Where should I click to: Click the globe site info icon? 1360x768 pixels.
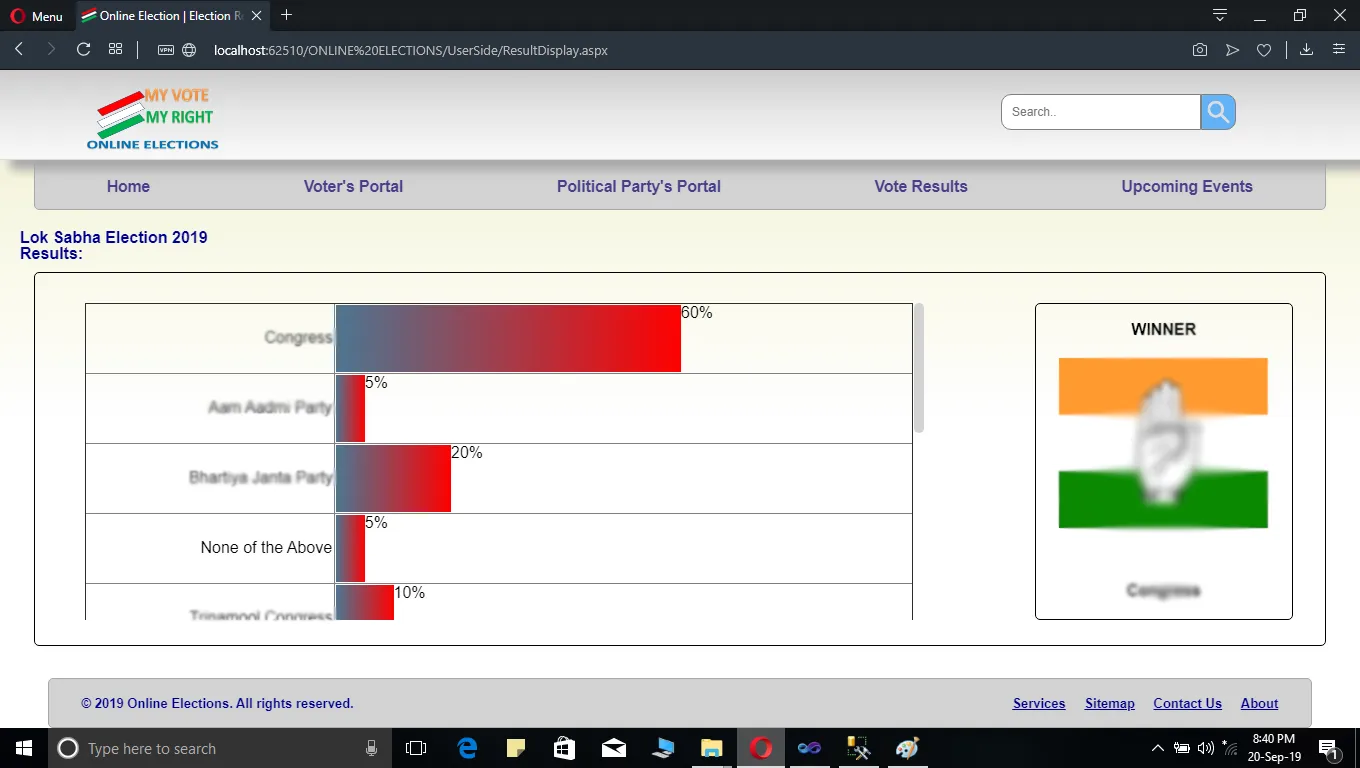point(190,50)
